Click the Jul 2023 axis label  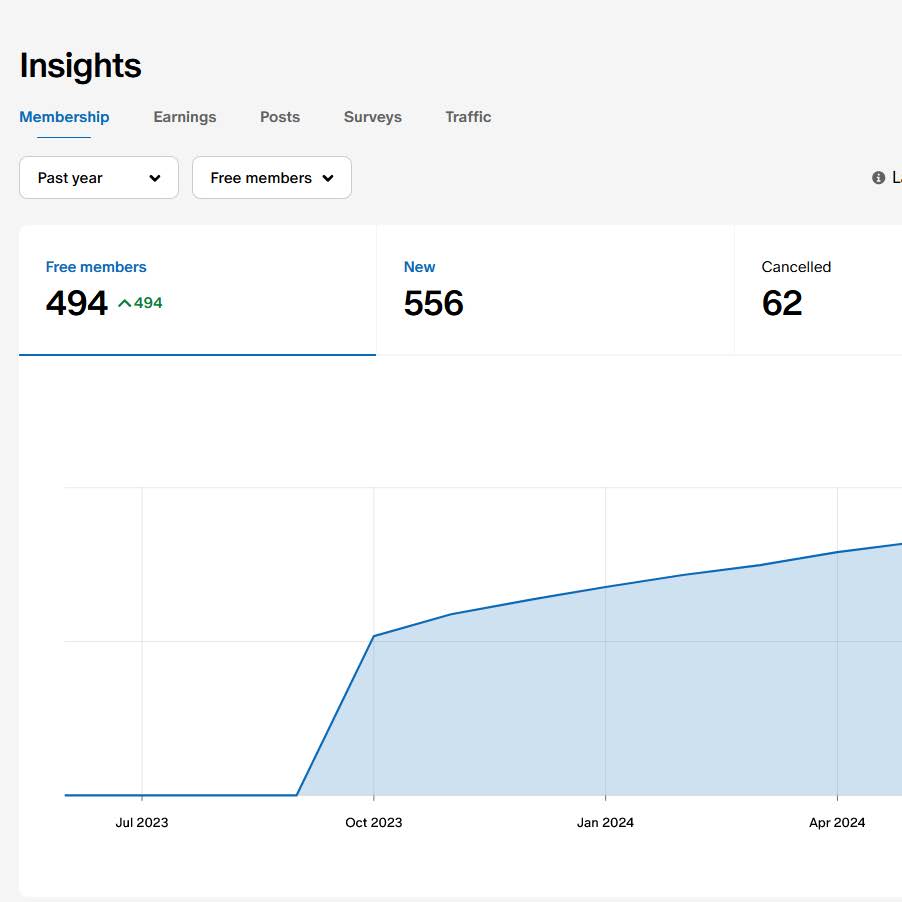tap(142, 823)
